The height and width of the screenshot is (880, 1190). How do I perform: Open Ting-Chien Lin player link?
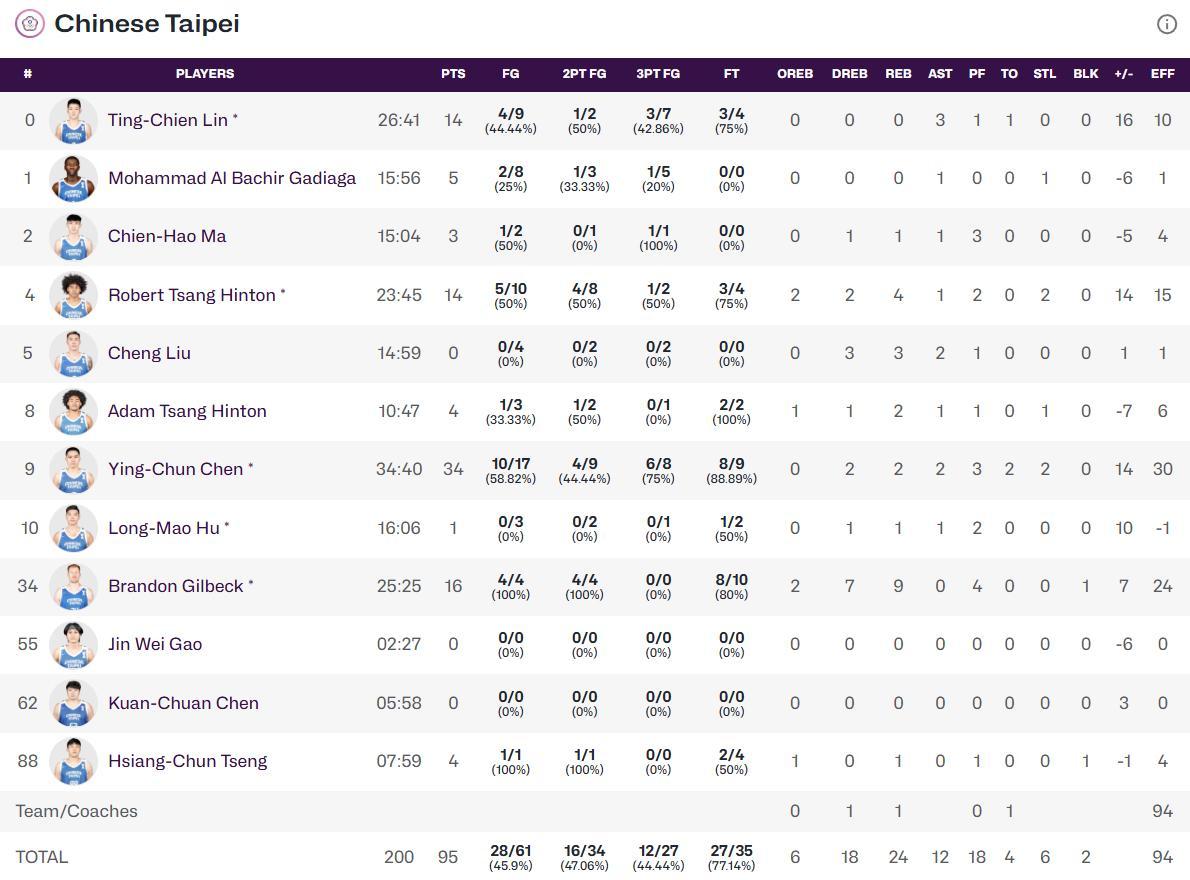168,120
